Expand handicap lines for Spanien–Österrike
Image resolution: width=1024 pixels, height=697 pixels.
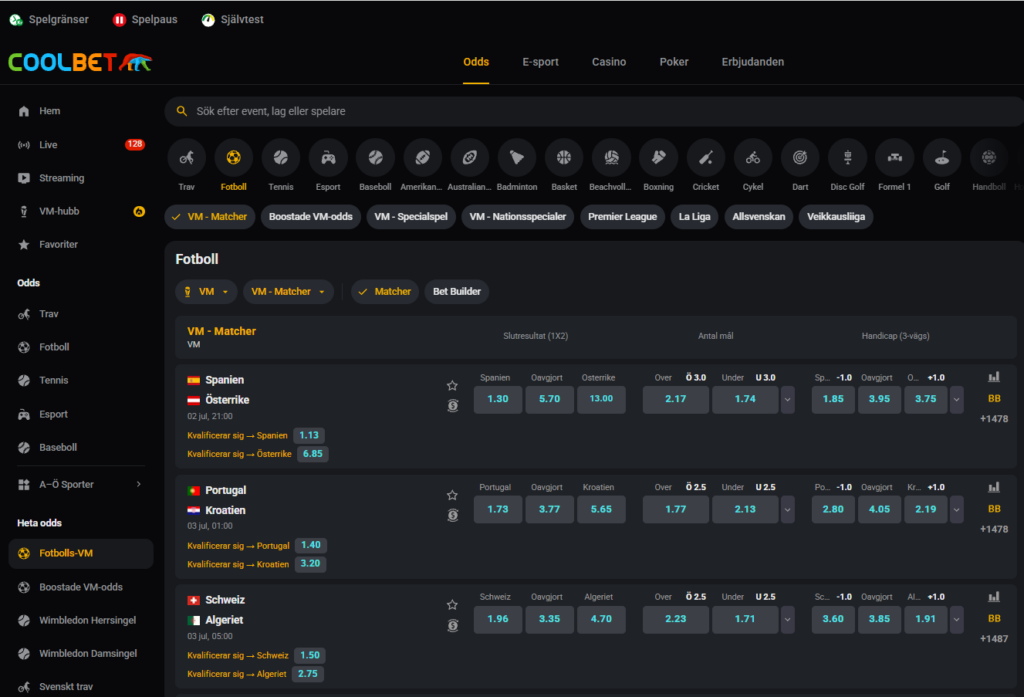[956, 399]
